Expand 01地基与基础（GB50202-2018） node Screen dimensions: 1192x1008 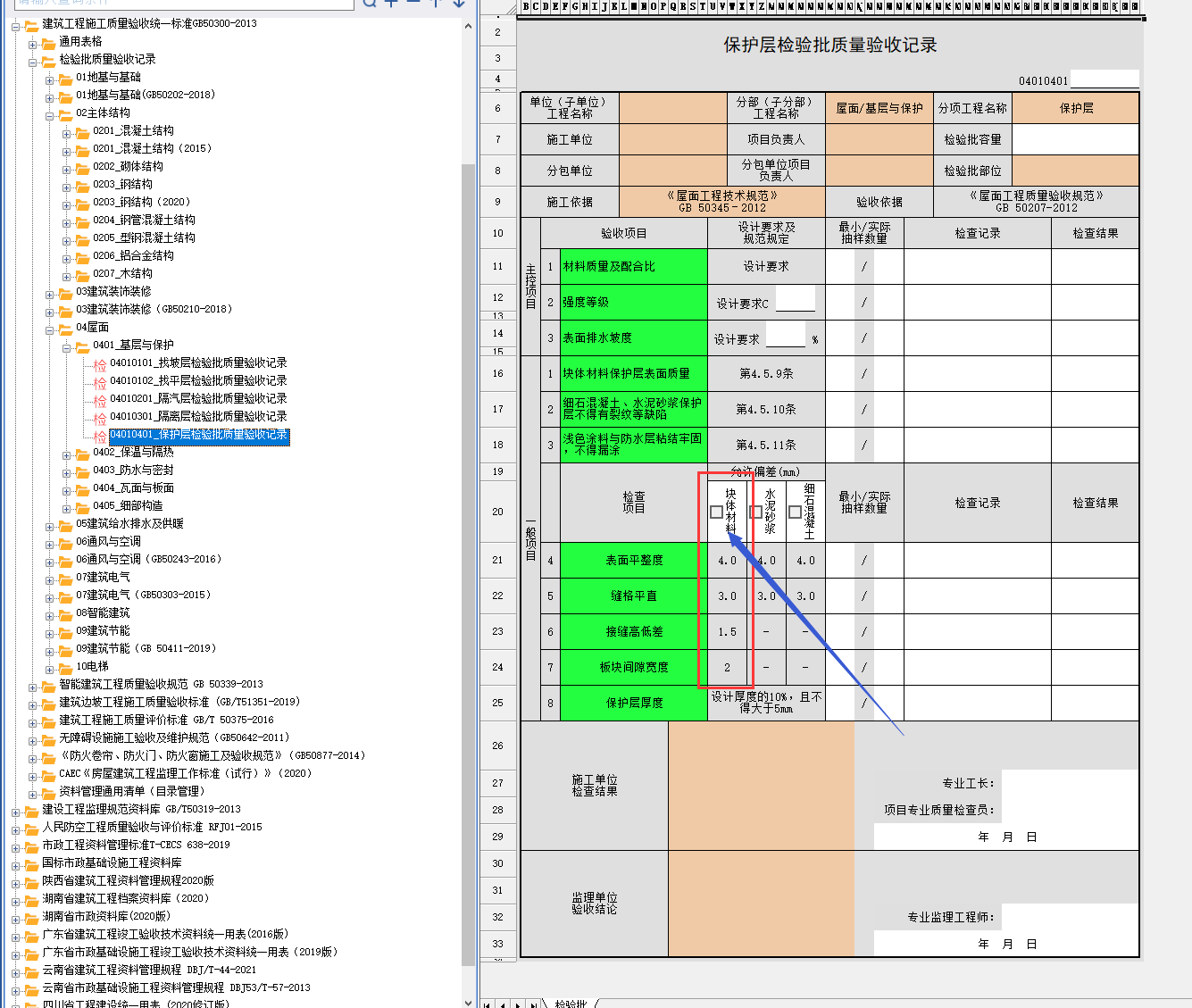coord(49,98)
